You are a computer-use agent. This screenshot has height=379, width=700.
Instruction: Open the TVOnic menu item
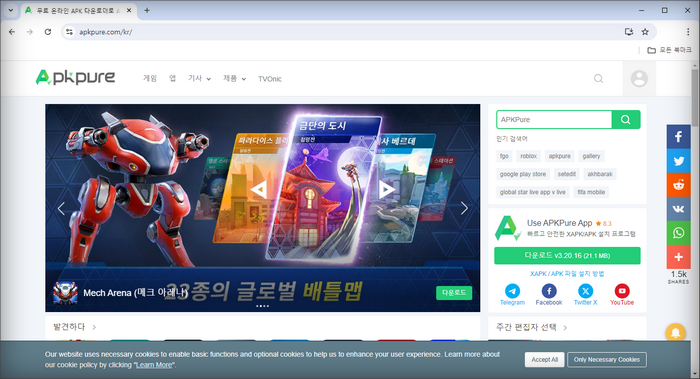pos(270,79)
